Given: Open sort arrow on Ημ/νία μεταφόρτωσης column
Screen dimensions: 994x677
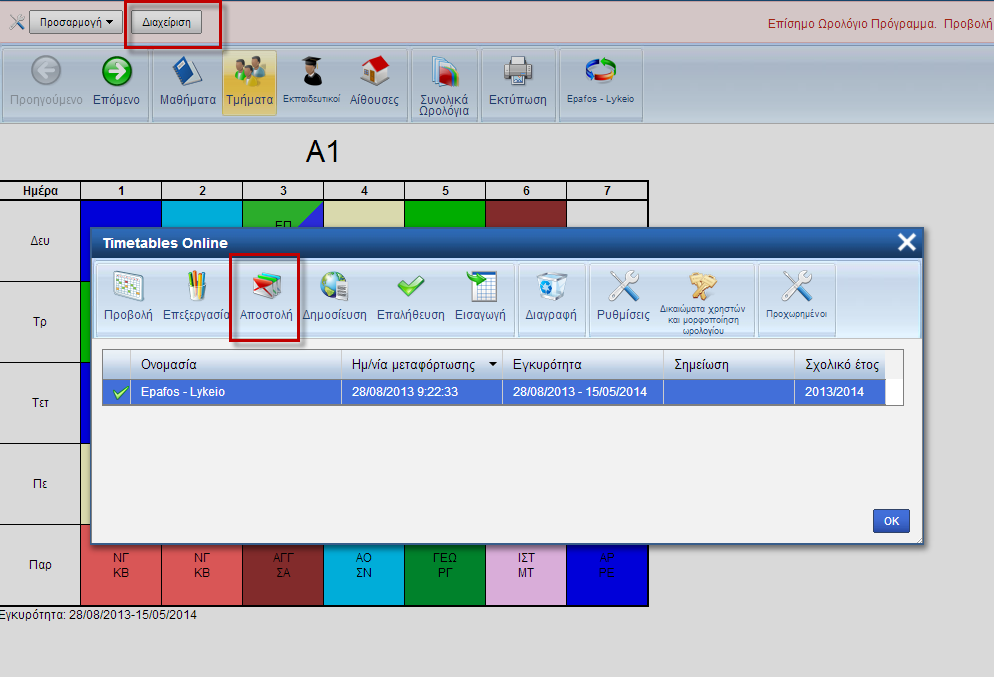Looking at the screenshot, I should [x=492, y=364].
